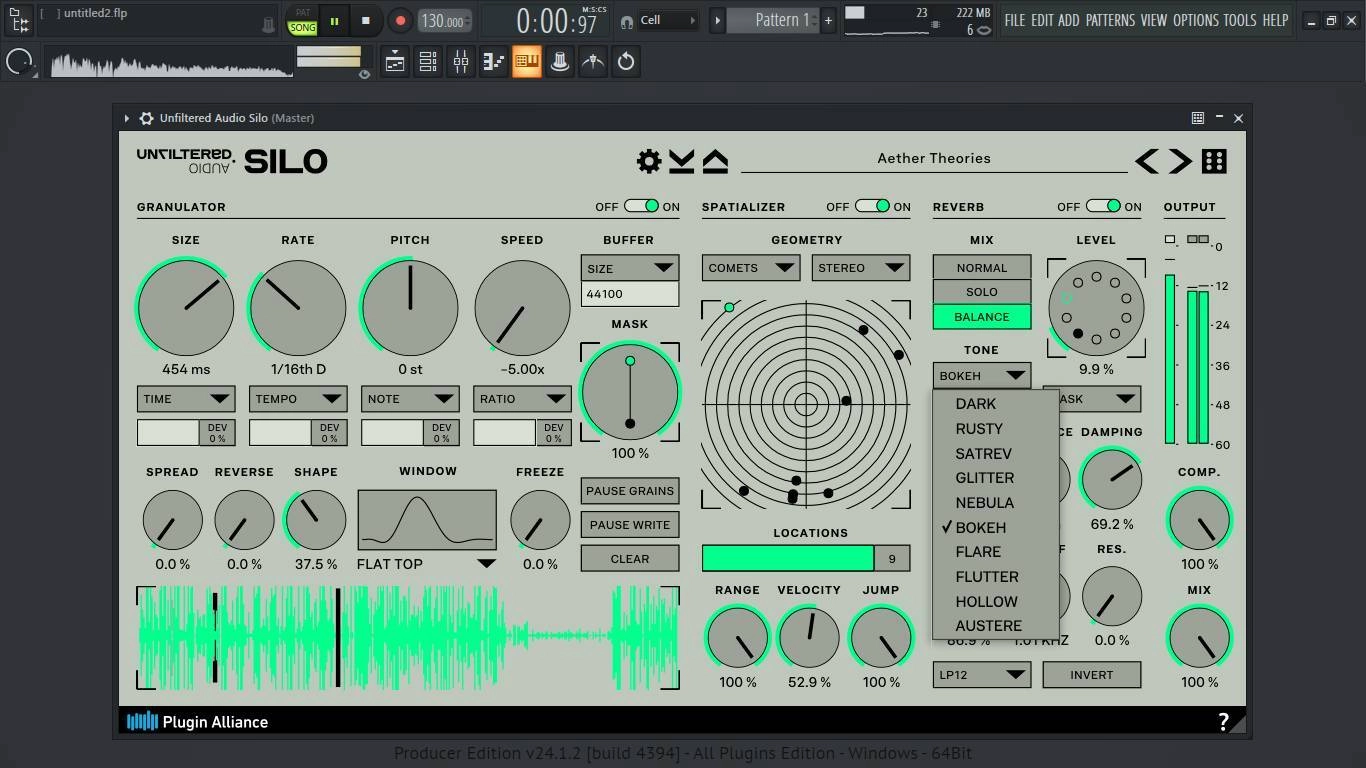The height and width of the screenshot is (768, 1366).
Task: Click the granulator SIZE knob
Action: [186, 308]
